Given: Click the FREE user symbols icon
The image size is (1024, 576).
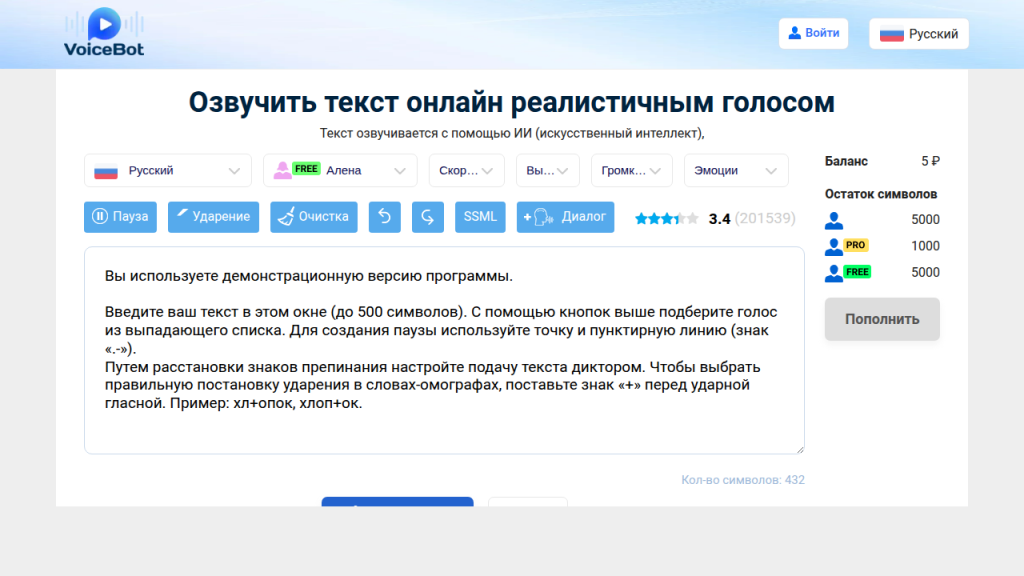Looking at the screenshot, I should (847, 272).
